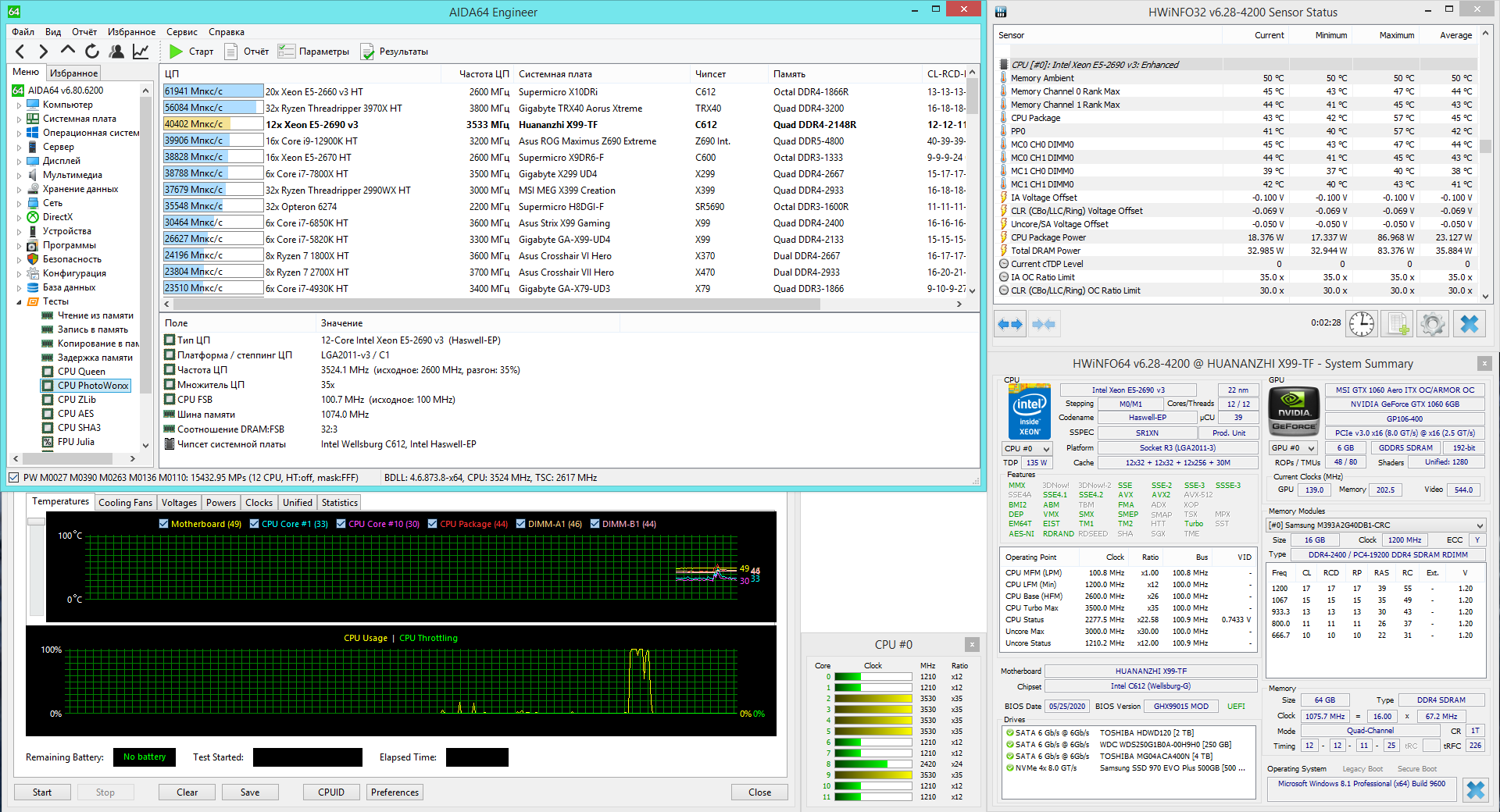
Task: Select the CPU ZLib test icon
Action: click(x=48, y=400)
